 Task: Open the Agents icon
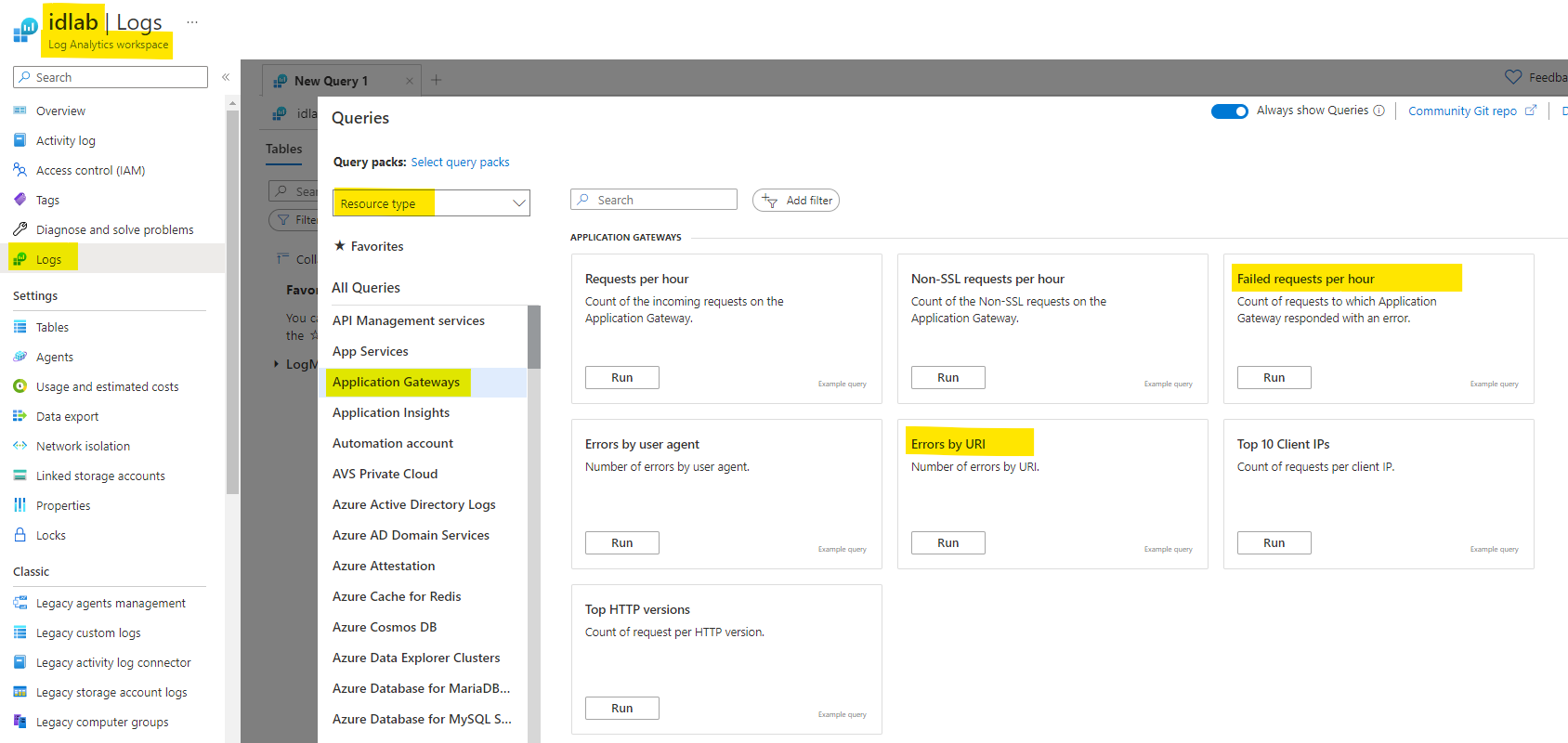point(20,357)
